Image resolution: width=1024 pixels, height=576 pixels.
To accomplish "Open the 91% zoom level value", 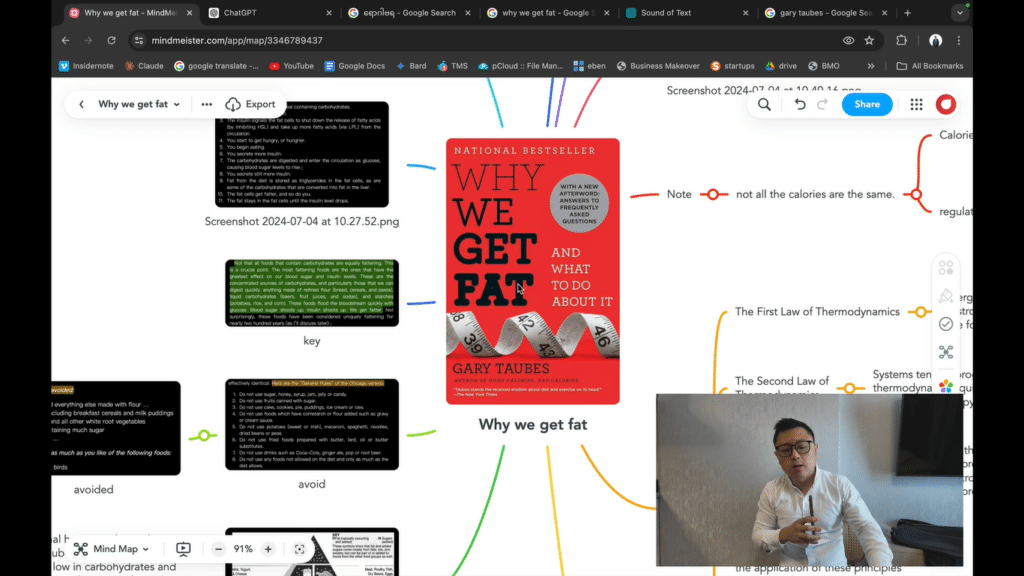I will (x=243, y=549).
